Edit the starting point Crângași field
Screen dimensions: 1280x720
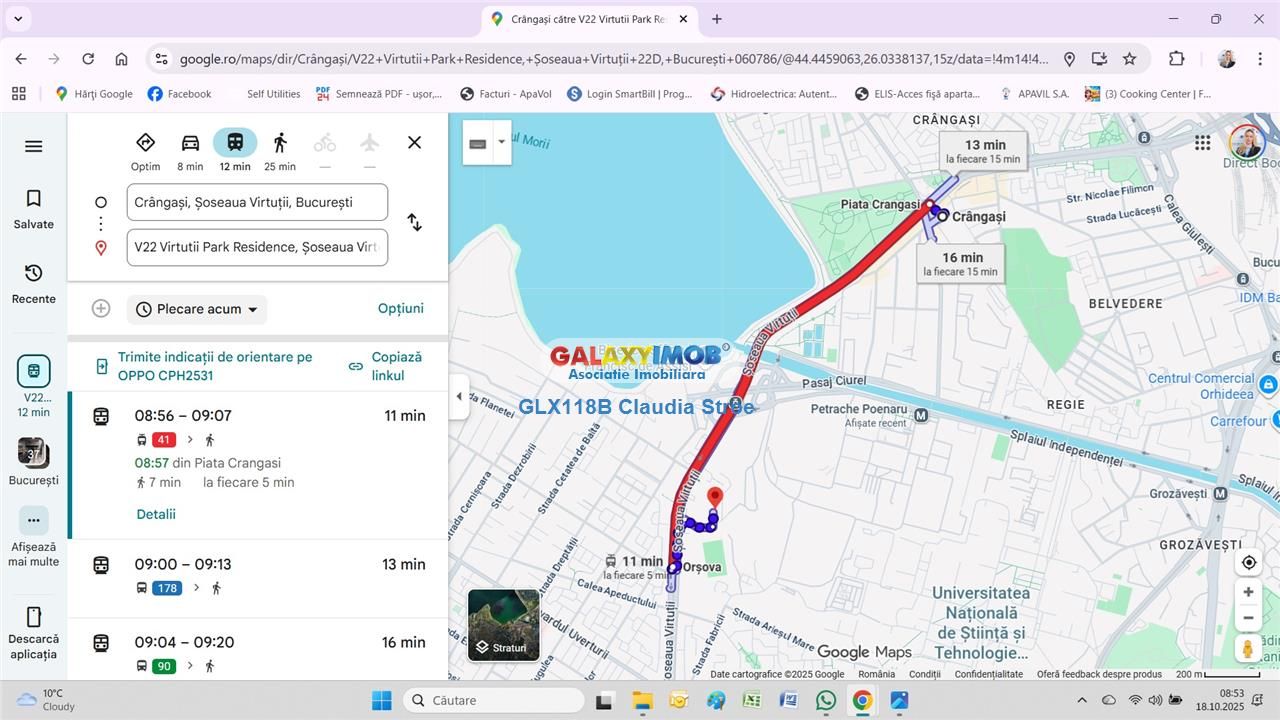point(257,202)
